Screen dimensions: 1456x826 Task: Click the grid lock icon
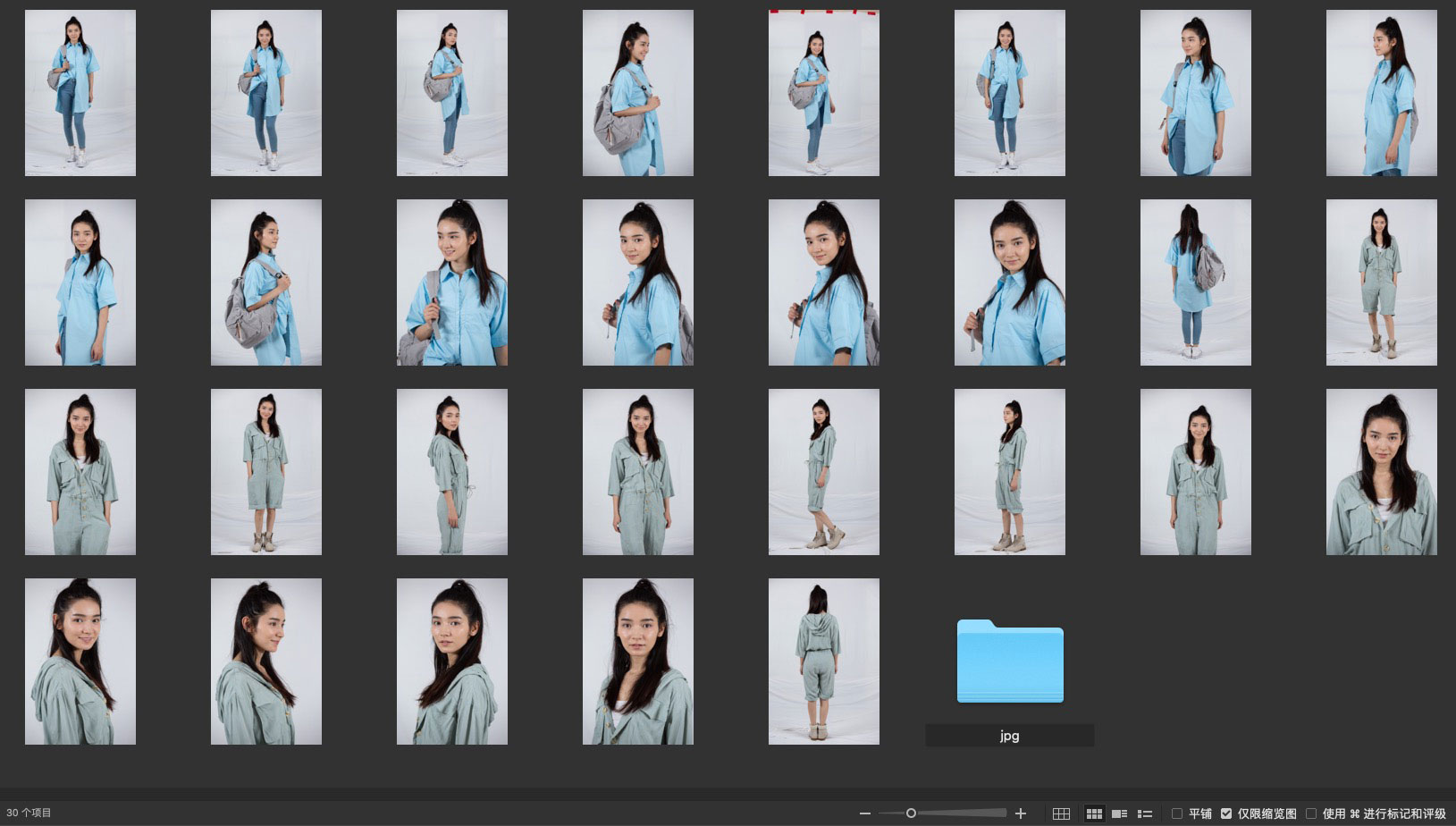1061,813
